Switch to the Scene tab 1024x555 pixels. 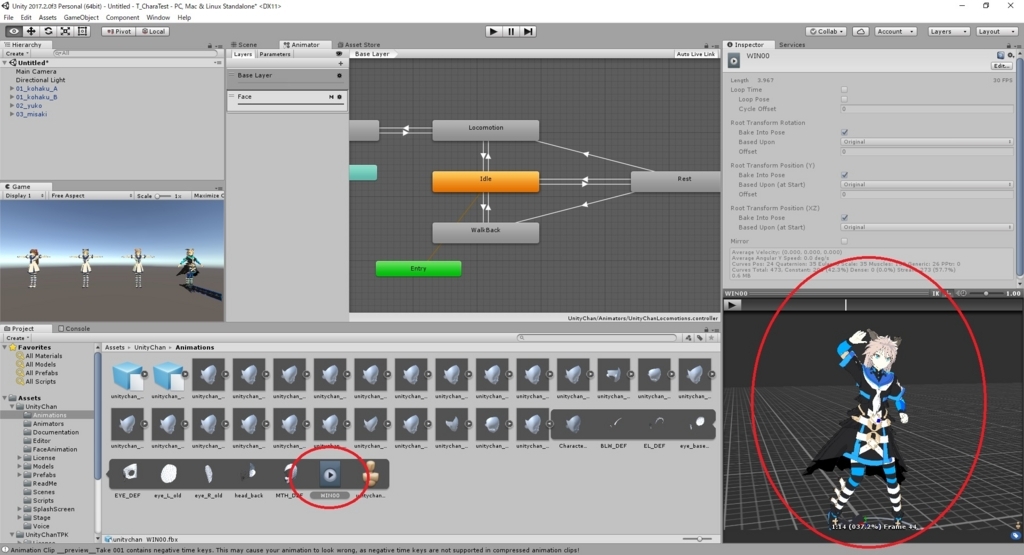pyautogui.click(x=247, y=45)
